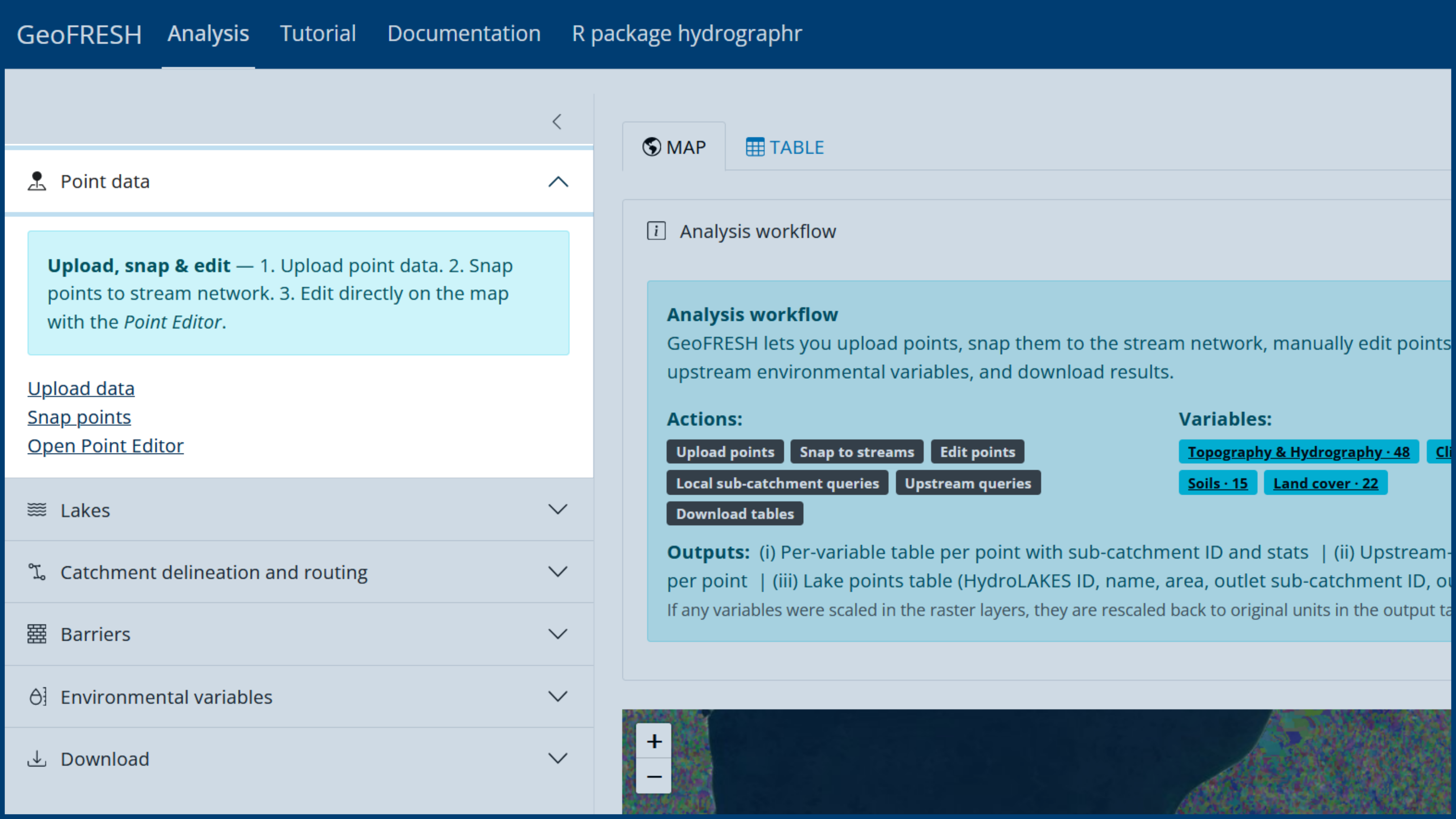Click the globe icon on MAP tab
This screenshot has width=1456, height=819.
(x=651, y=147)
